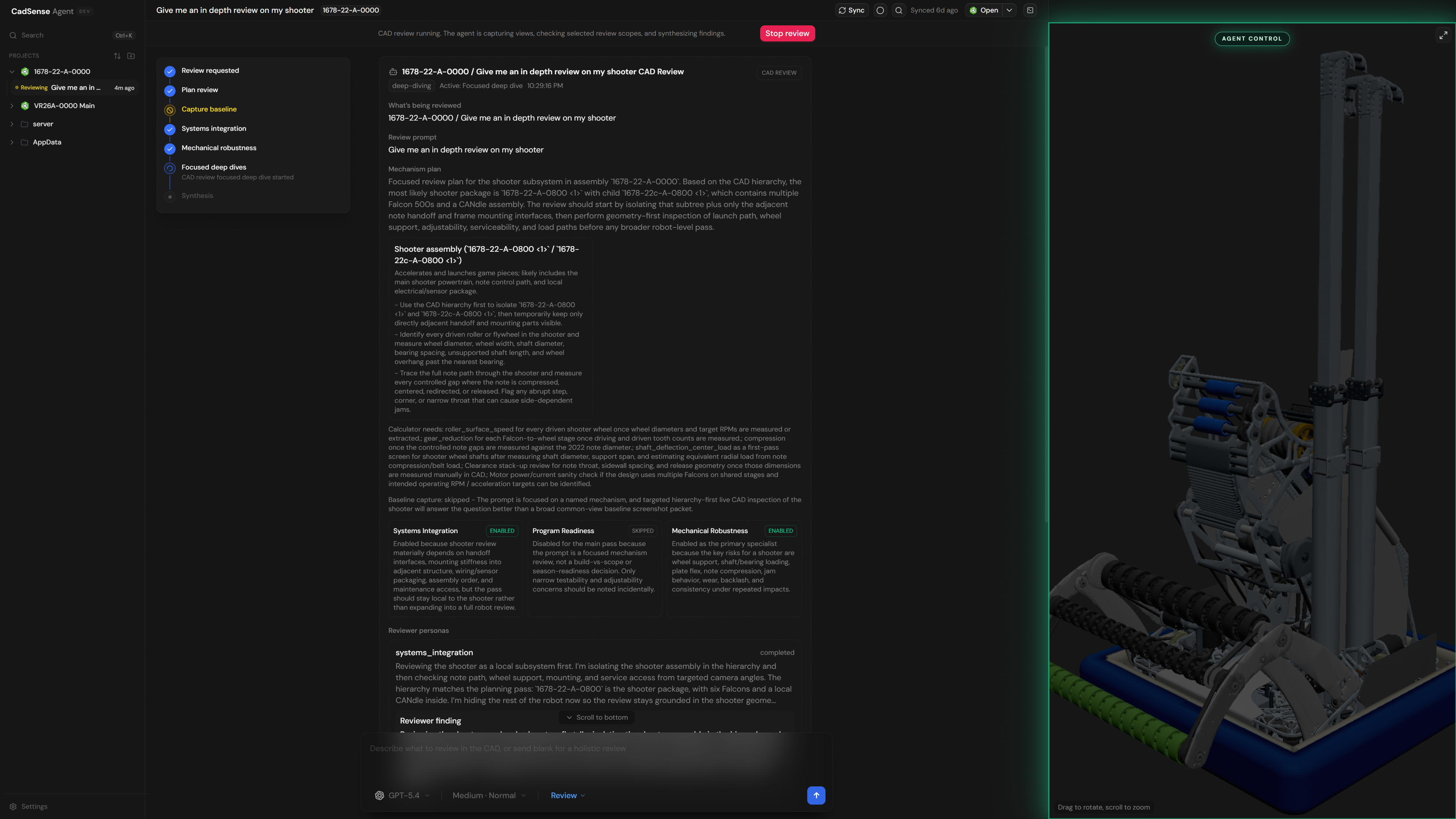Click the Synced 6d ago status text
This screenshot has height=819, width=1456.
click(x=934, y=10)
